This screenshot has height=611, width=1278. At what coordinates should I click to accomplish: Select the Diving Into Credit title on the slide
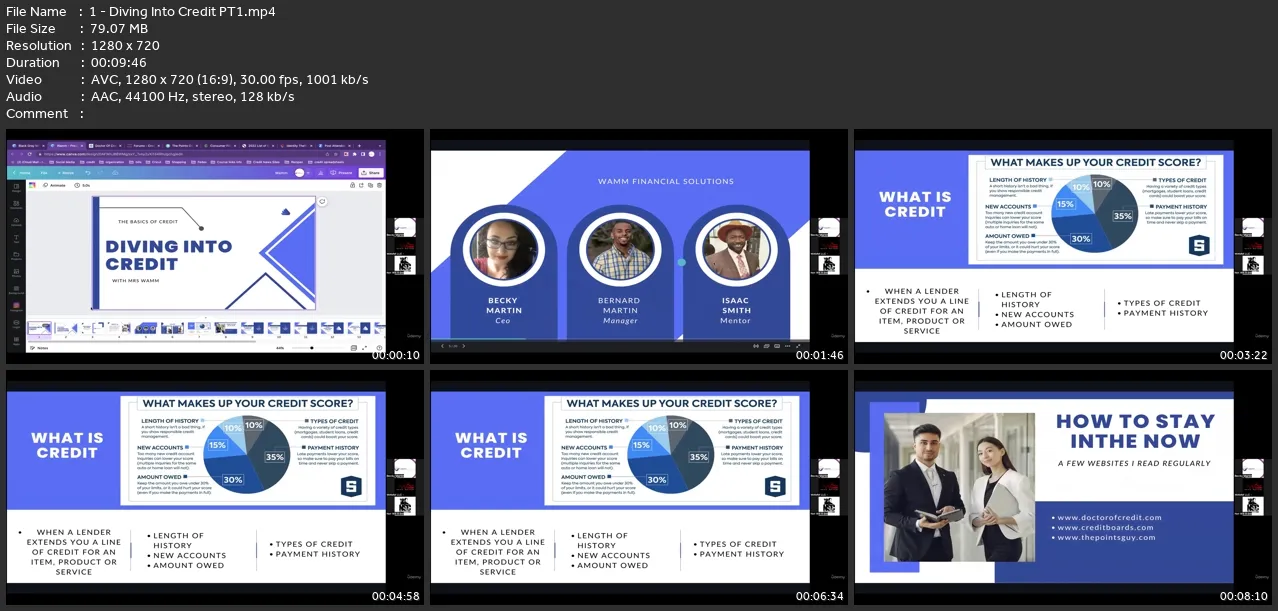(169, 255)
